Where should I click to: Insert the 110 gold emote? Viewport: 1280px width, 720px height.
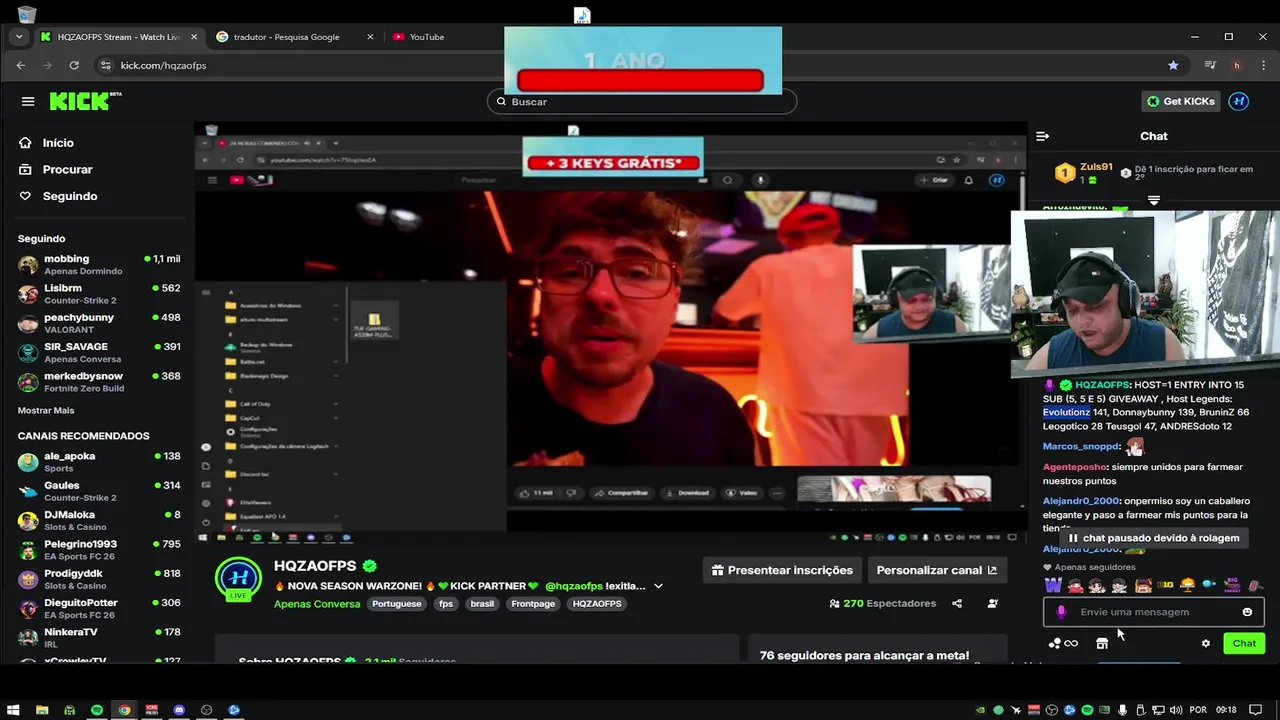pos(1165,585)
